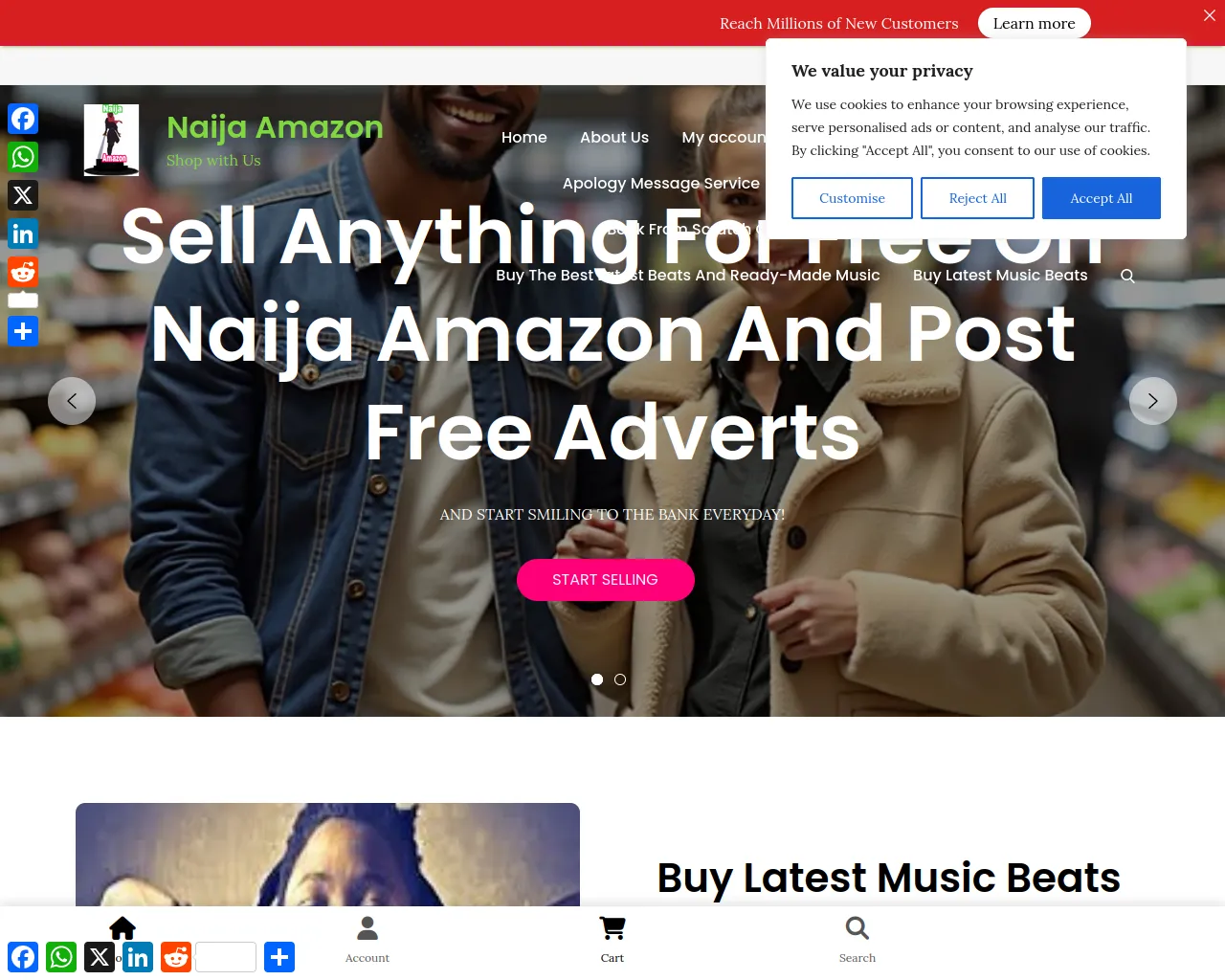The width and height of the screenshot is (1225, 980).
Task: Tap the Search icon in bottom bar
Action: [857, 940]
